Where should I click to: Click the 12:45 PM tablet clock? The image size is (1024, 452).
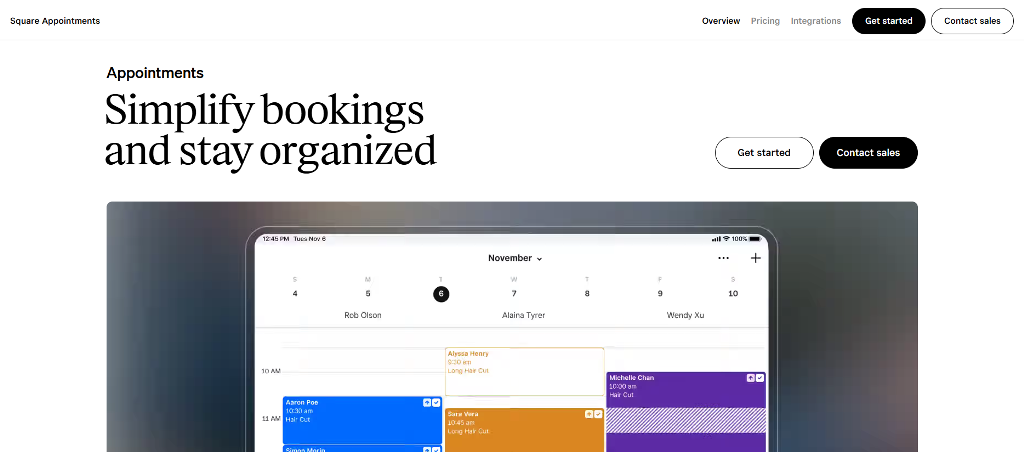click(x=276, y=239)
